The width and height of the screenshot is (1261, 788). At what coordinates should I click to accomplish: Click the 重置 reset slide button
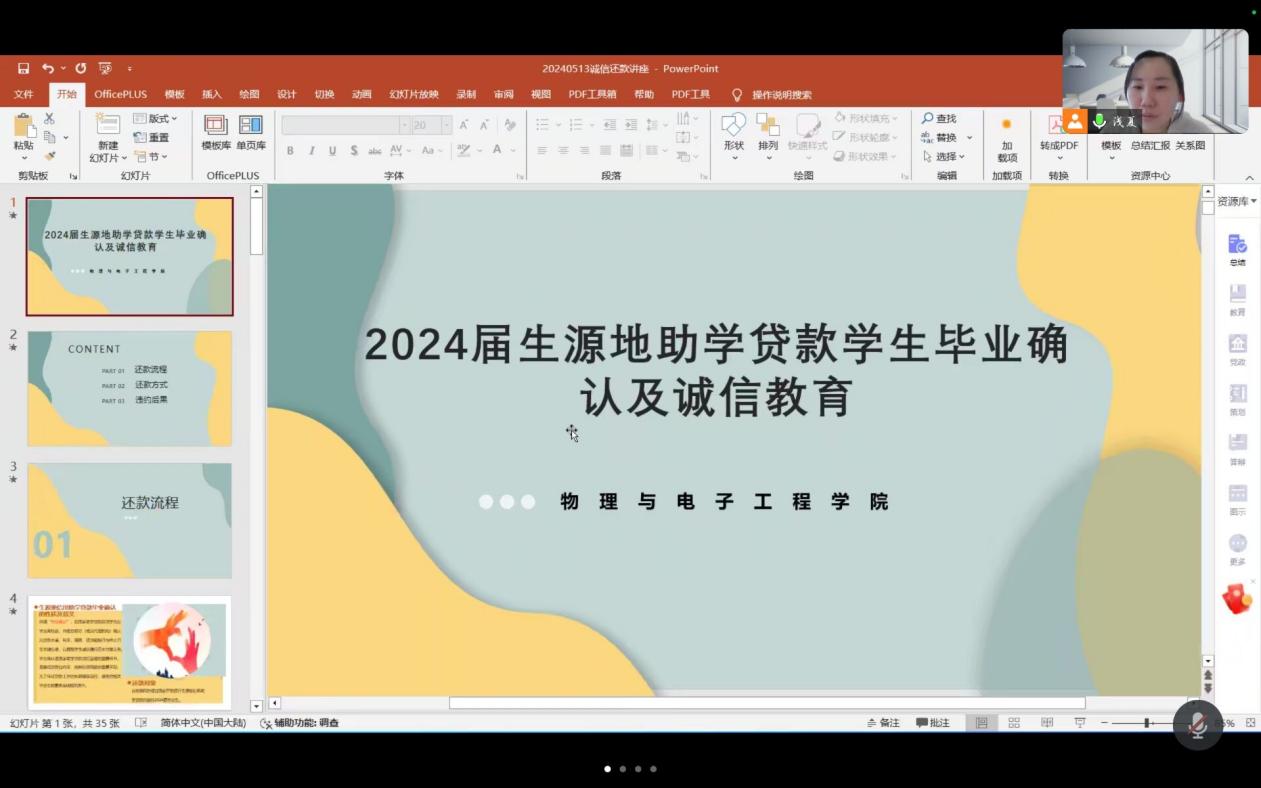[x=152, y=138]
